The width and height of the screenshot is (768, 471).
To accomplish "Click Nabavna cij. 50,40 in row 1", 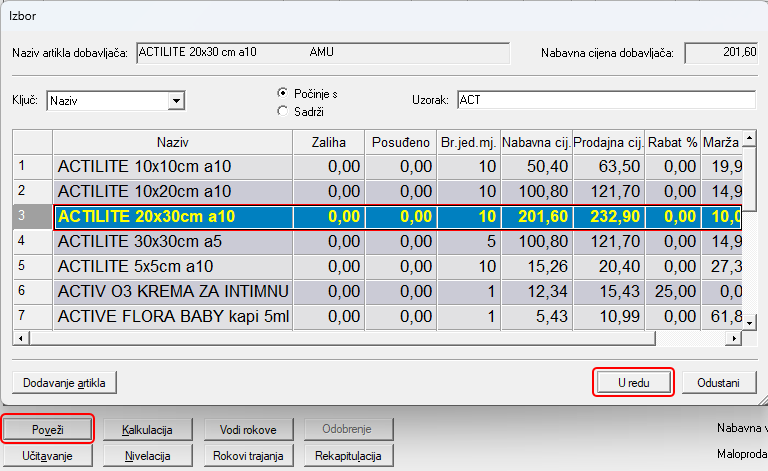I will click(x=536, y=166).
